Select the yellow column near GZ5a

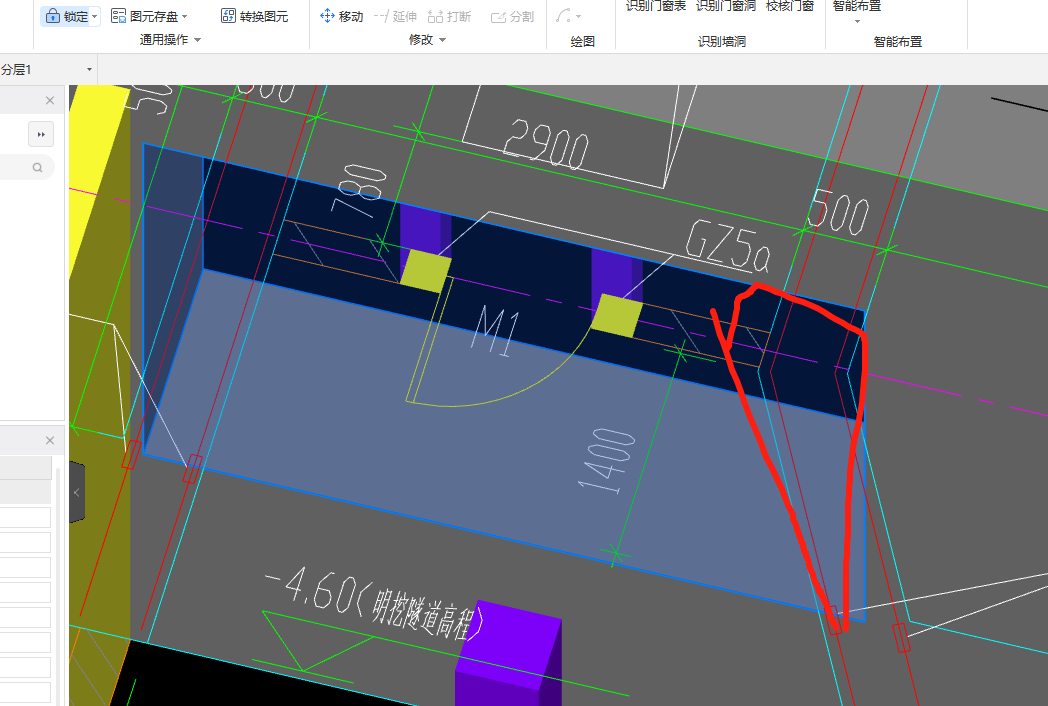617,315
